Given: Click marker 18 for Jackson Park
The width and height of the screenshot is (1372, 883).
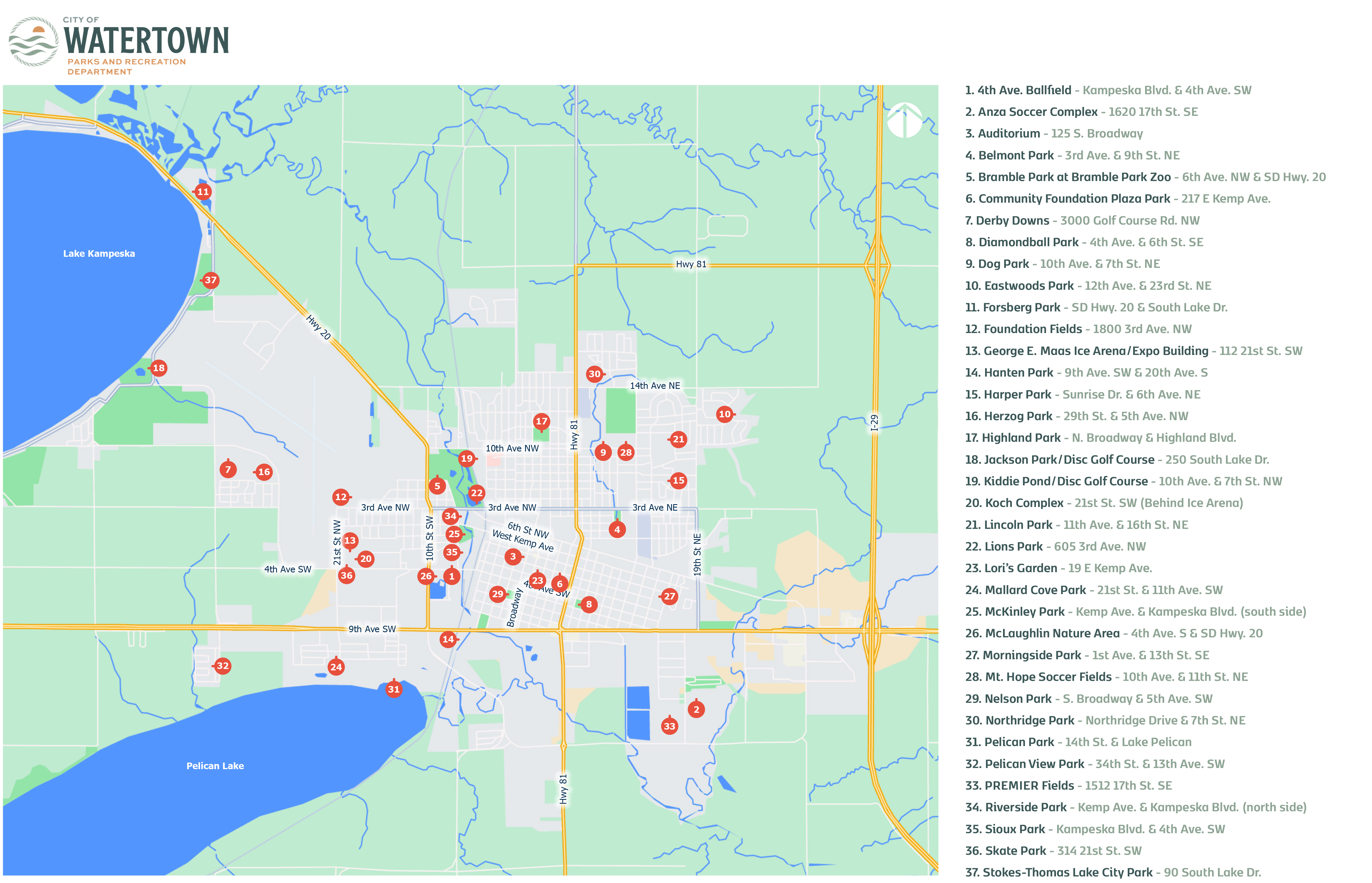Looking at the screenshot, I should pyautogui.click(x=159, y=368).
